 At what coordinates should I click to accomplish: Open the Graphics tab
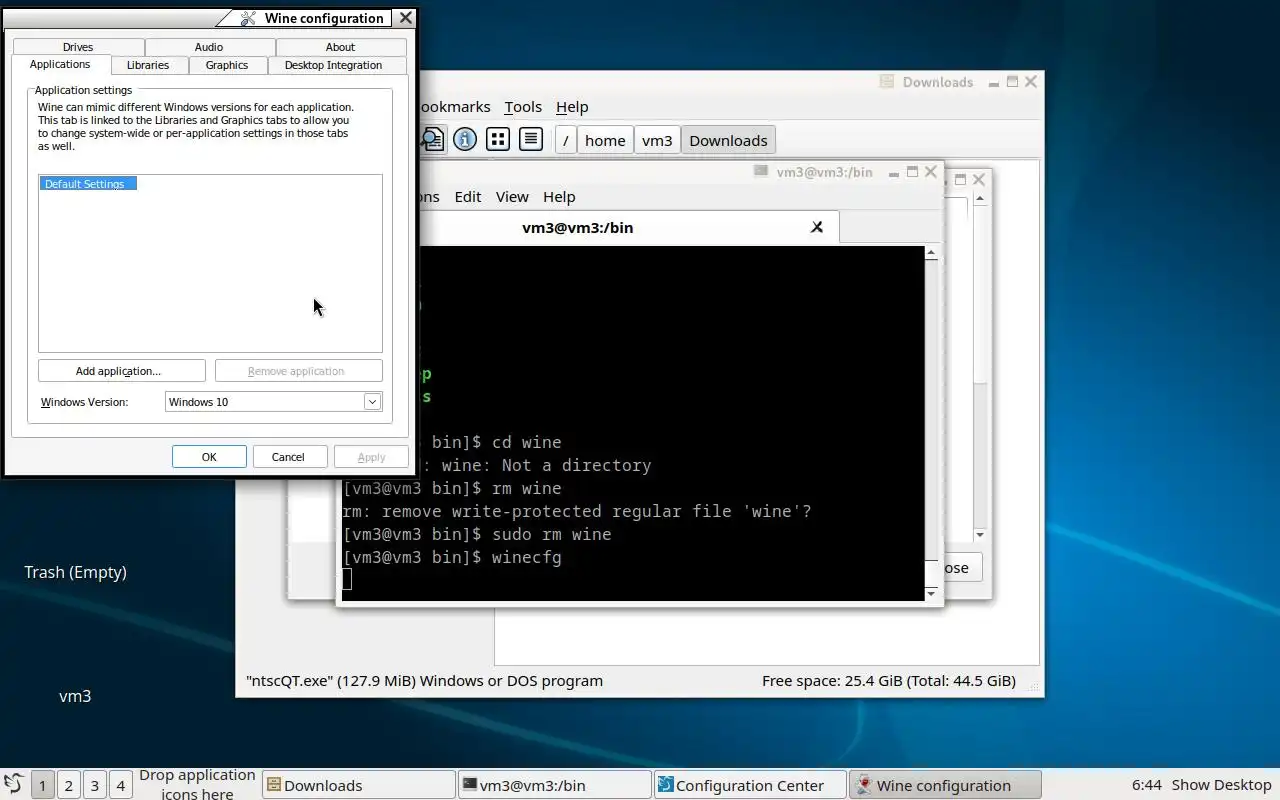tap(227, 65)
